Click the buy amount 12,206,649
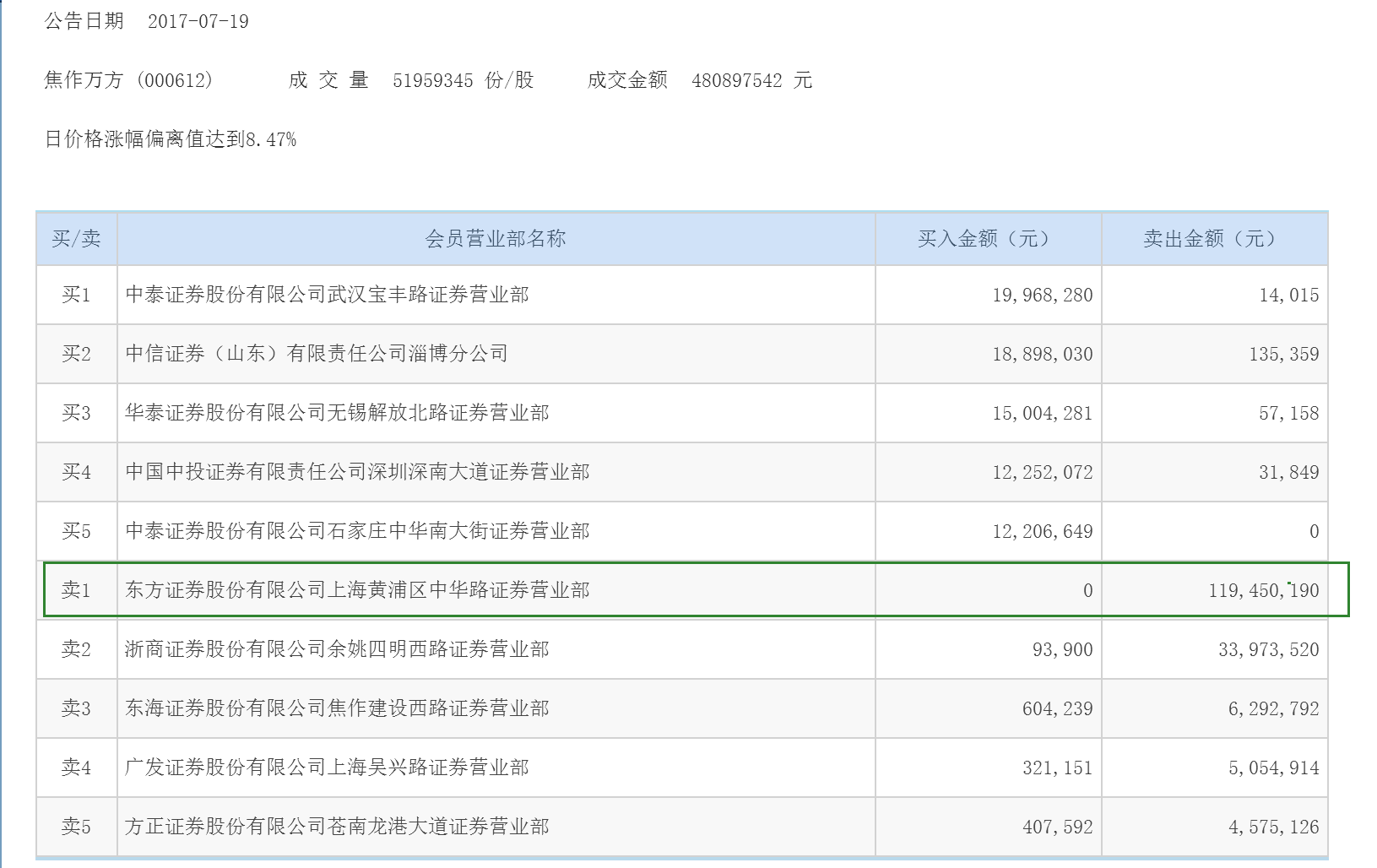The width and height of the screenshot is (1377, 868). [x=1043, y=532]
